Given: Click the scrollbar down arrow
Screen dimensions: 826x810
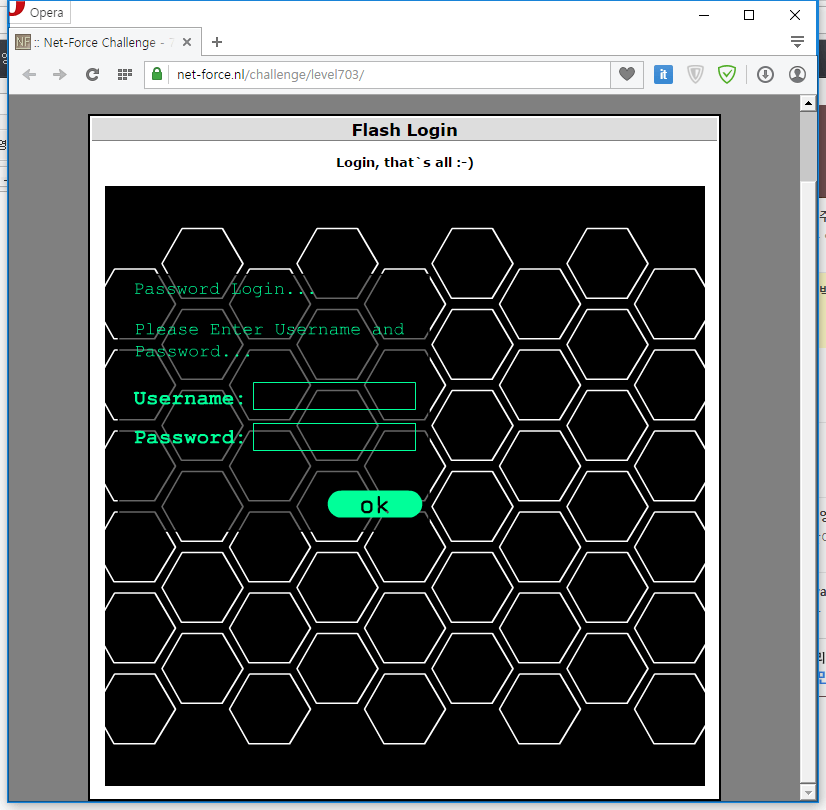Looking at the screenshot, I should (808, 792).
